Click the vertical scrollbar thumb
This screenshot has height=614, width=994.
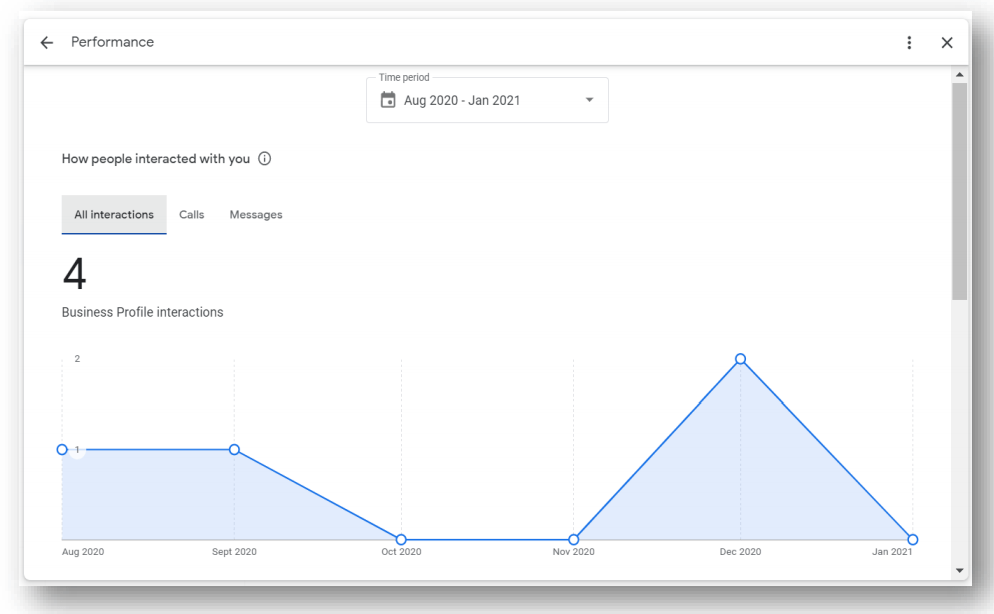[x=960, y=190]
